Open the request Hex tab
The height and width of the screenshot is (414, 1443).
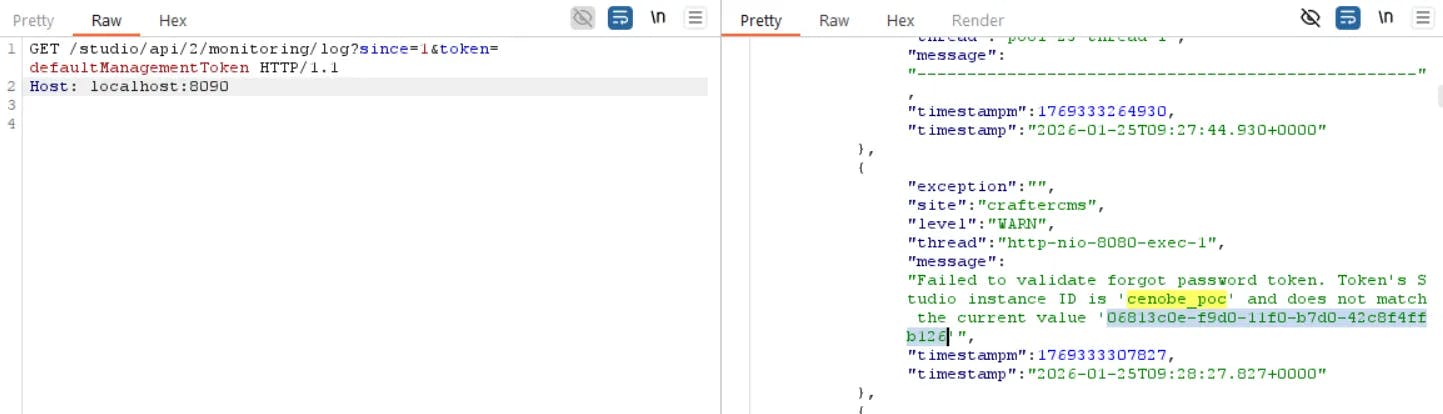coord(172,20)
